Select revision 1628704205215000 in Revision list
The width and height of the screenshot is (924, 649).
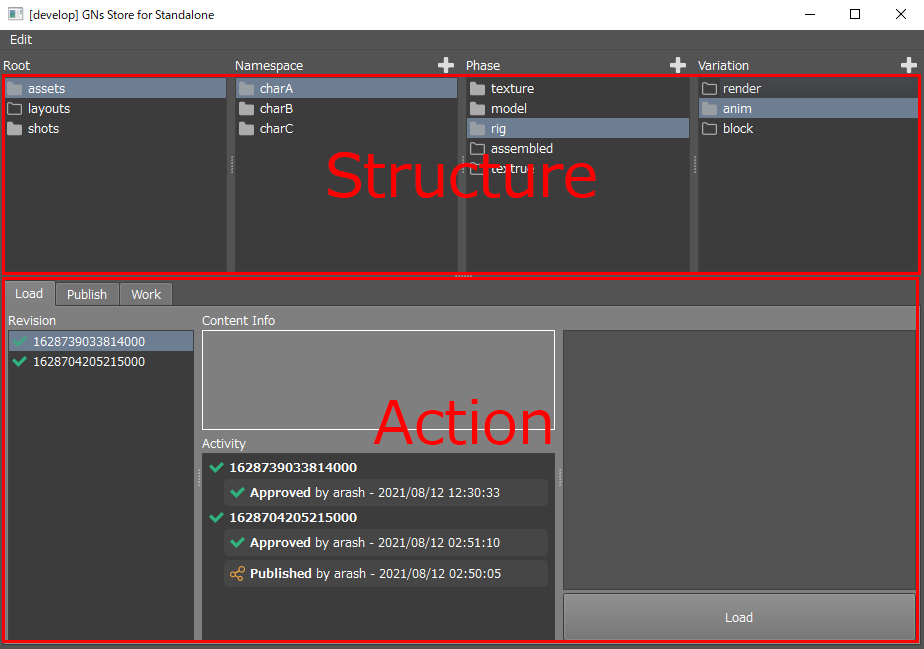(88, 362)
